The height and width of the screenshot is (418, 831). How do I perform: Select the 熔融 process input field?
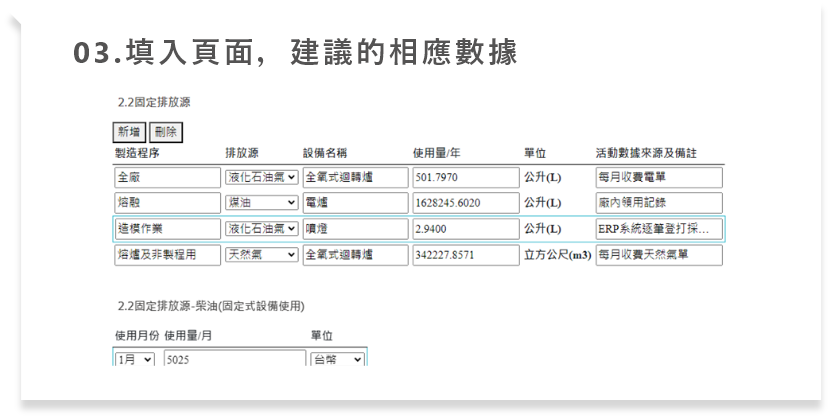(167, 203)
